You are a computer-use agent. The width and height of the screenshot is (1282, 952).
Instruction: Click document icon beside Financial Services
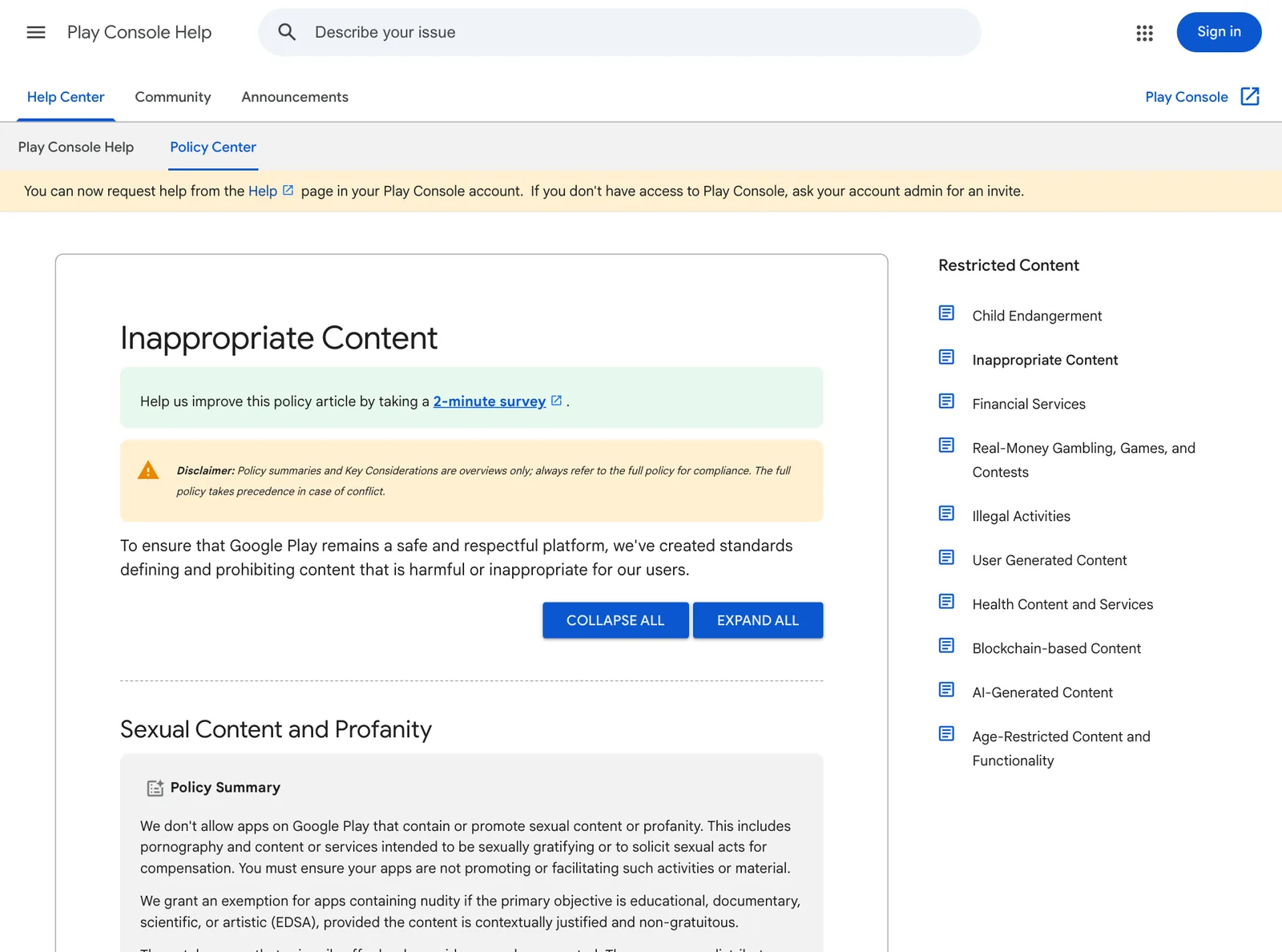tap(946, 401)
